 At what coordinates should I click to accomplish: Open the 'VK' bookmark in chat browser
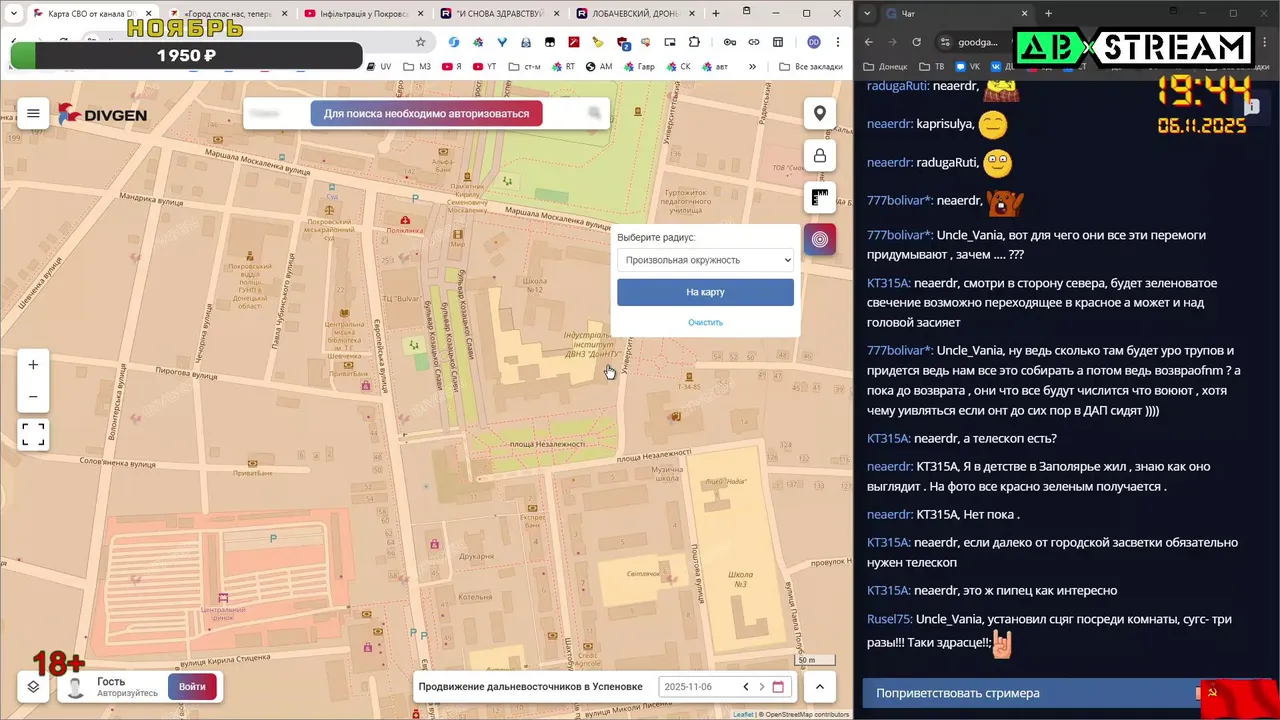967,67
